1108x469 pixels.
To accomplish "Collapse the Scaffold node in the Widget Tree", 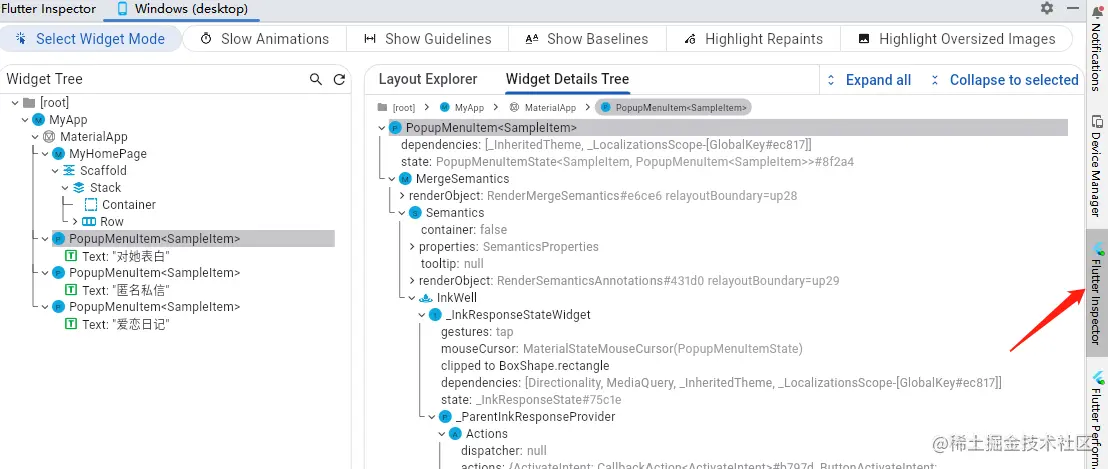I will (55, 171).
